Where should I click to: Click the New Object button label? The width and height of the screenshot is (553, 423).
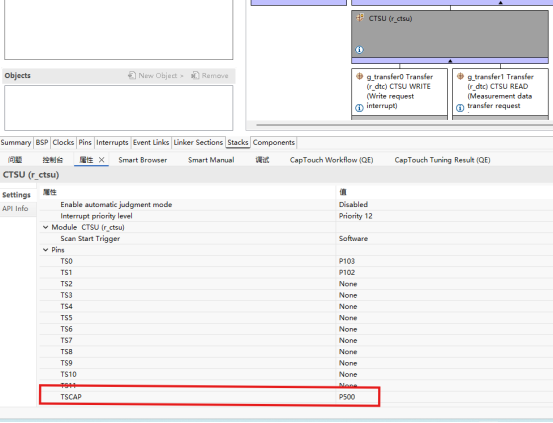pyautogui.click(x=158, y=75)
